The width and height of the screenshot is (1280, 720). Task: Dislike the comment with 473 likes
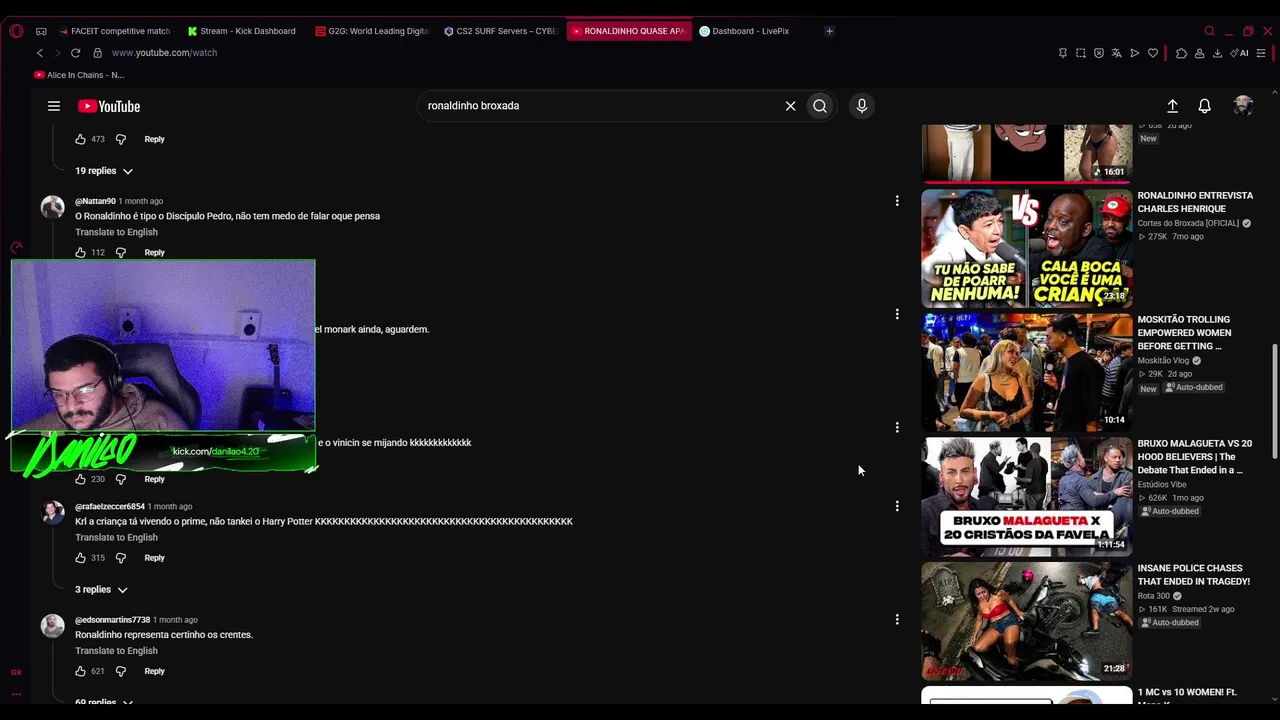click(121, 139)
